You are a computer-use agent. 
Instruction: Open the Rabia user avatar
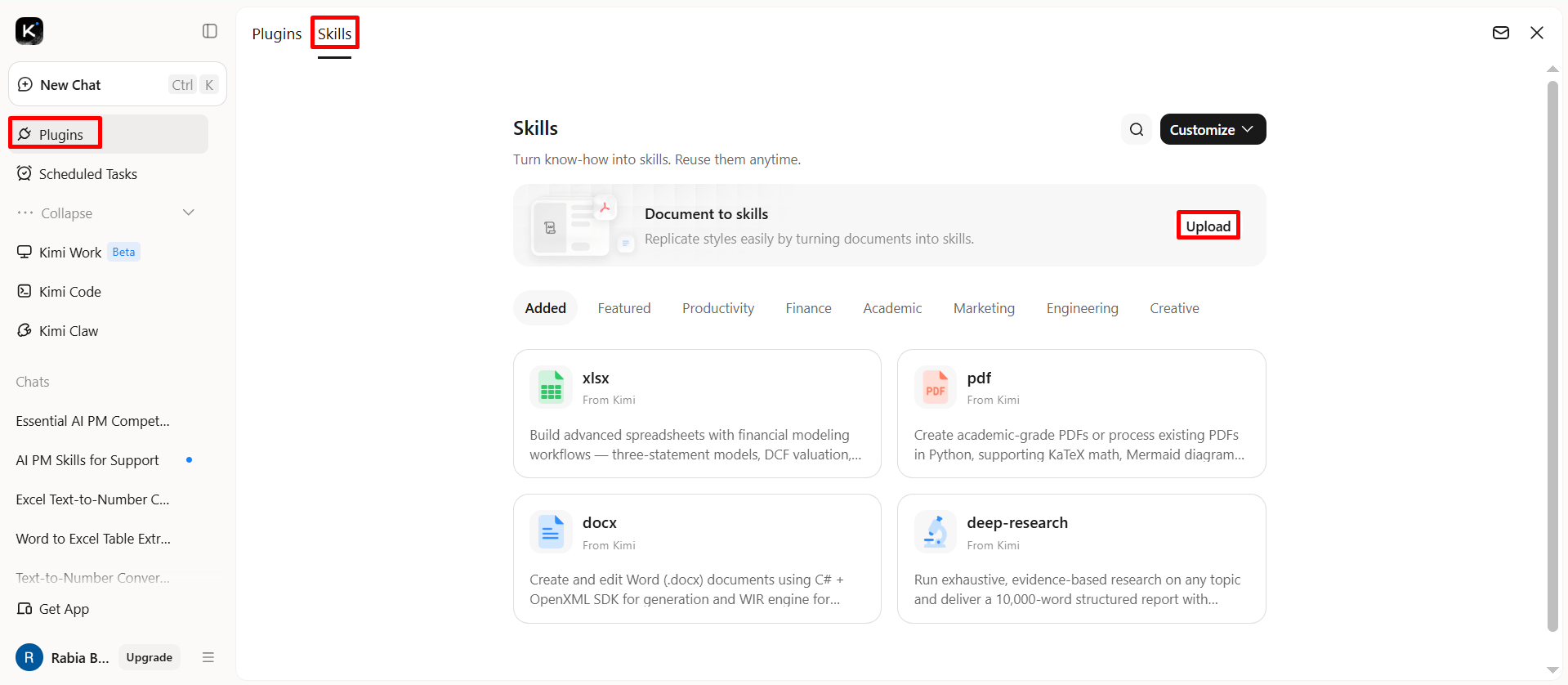[29, 657]
